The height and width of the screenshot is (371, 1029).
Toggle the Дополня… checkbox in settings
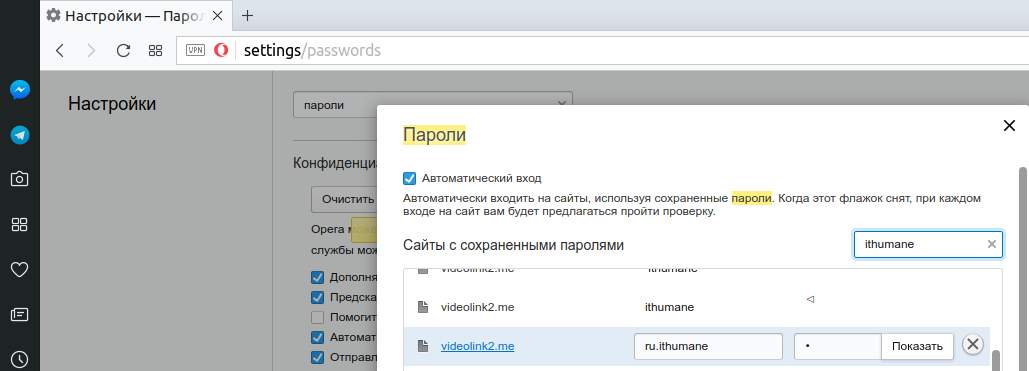(x=318, y=277)
